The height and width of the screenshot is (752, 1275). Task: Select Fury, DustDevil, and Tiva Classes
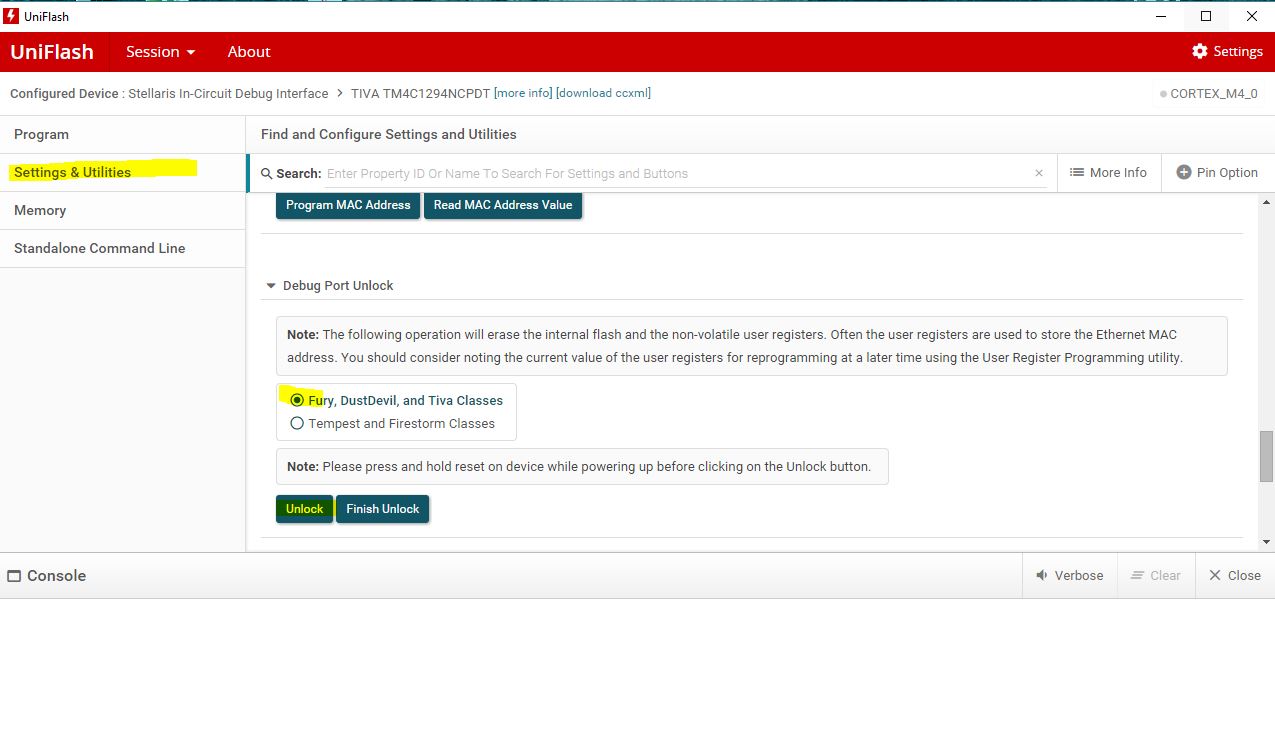(x=297, y=400)
